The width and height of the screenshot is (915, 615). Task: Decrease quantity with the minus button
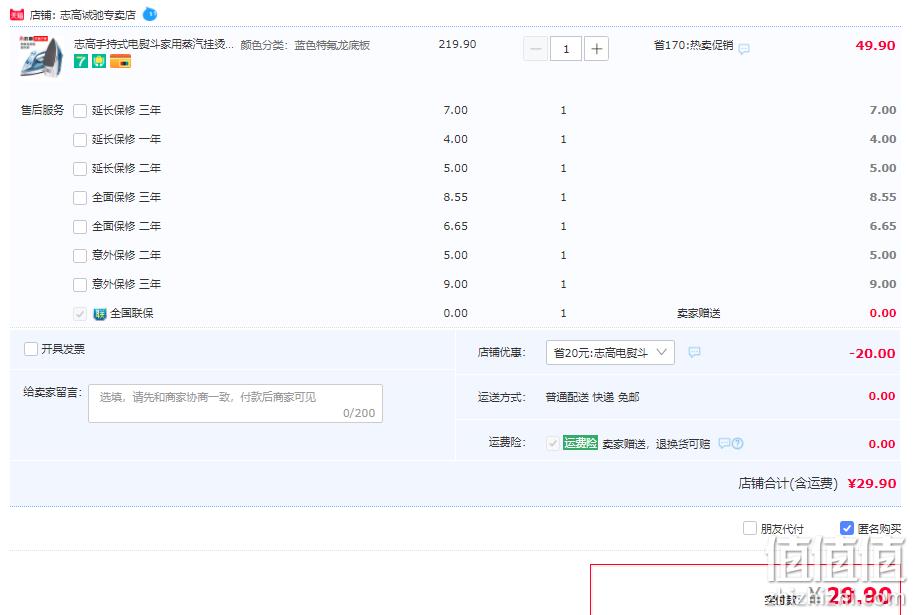535,49
